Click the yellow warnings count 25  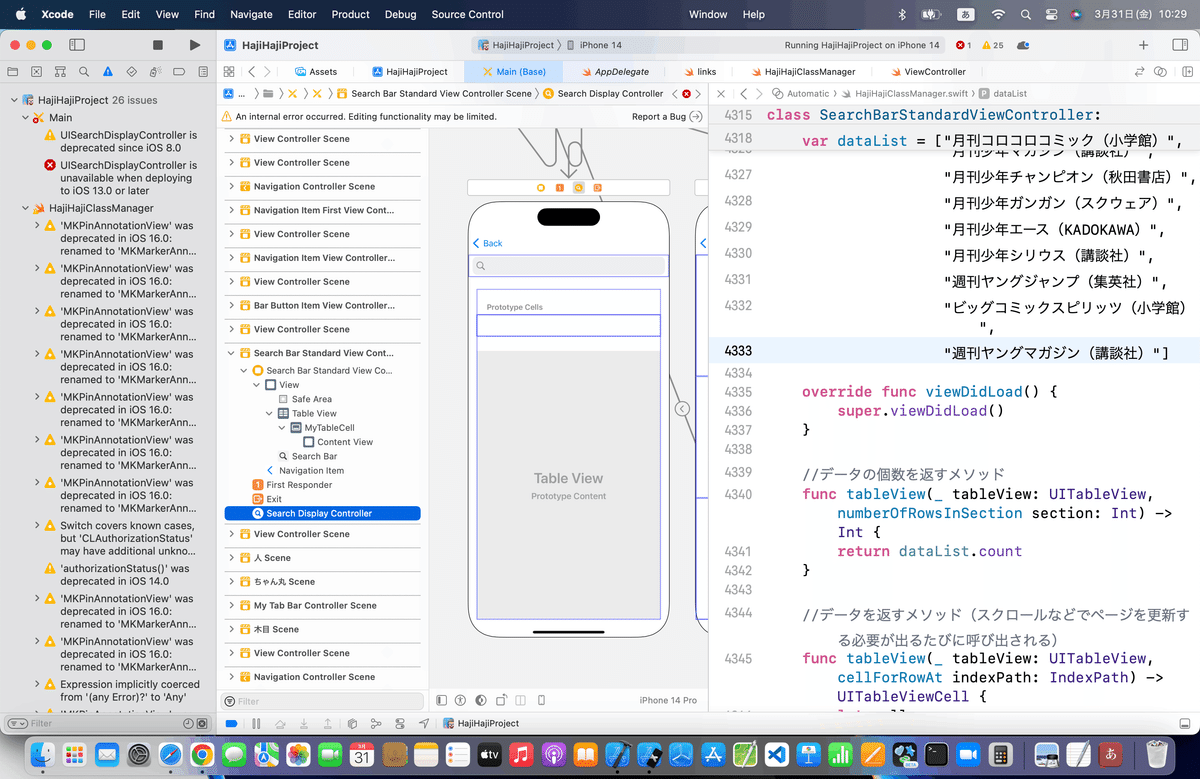(993, 46)
